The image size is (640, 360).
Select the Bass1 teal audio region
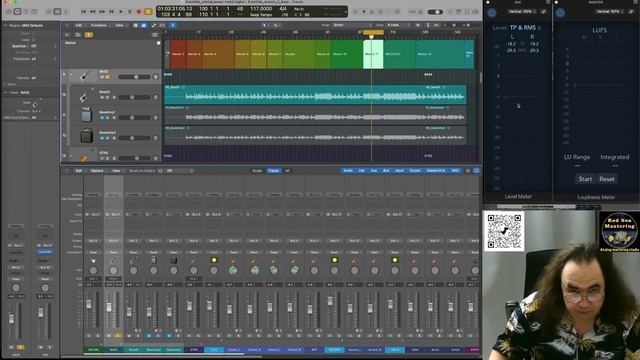click(x=315, y=95)
